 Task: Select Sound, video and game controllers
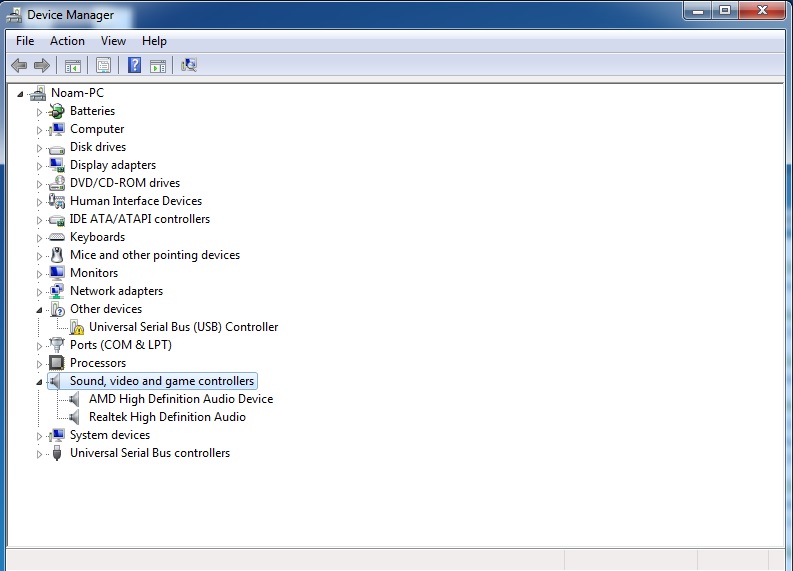pos(162,381)
